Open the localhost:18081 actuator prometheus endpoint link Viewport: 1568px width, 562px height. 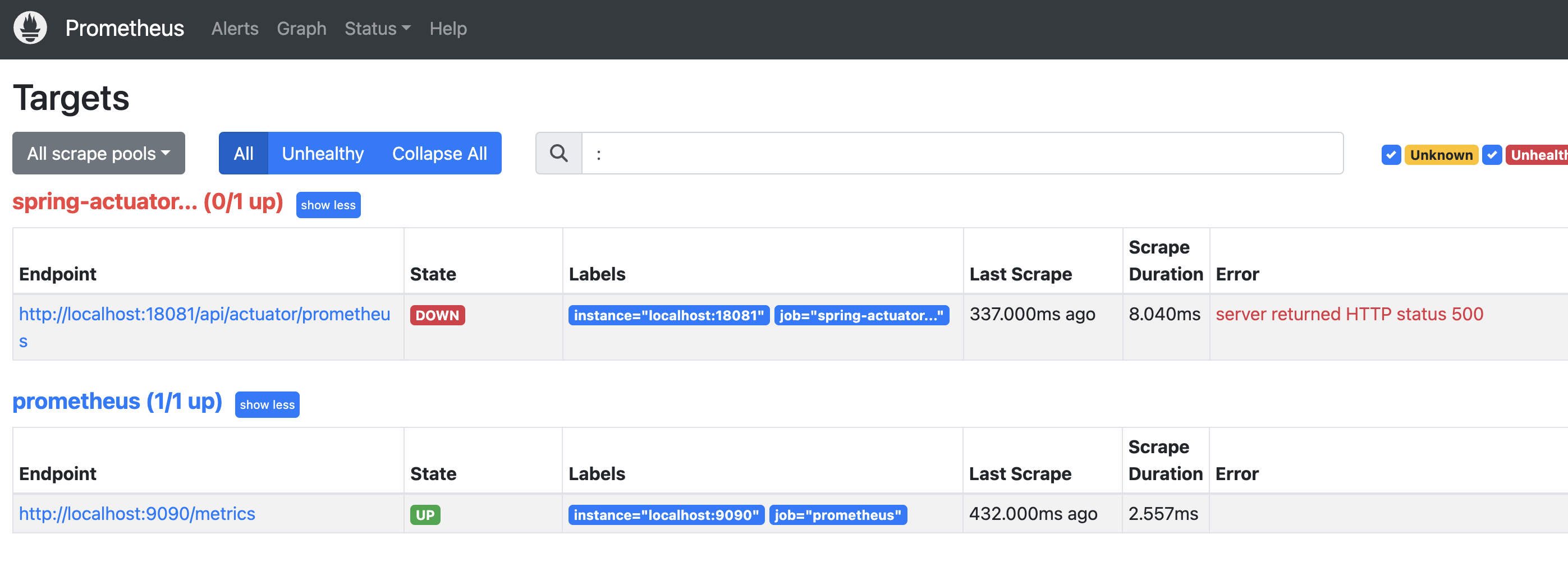204,327
